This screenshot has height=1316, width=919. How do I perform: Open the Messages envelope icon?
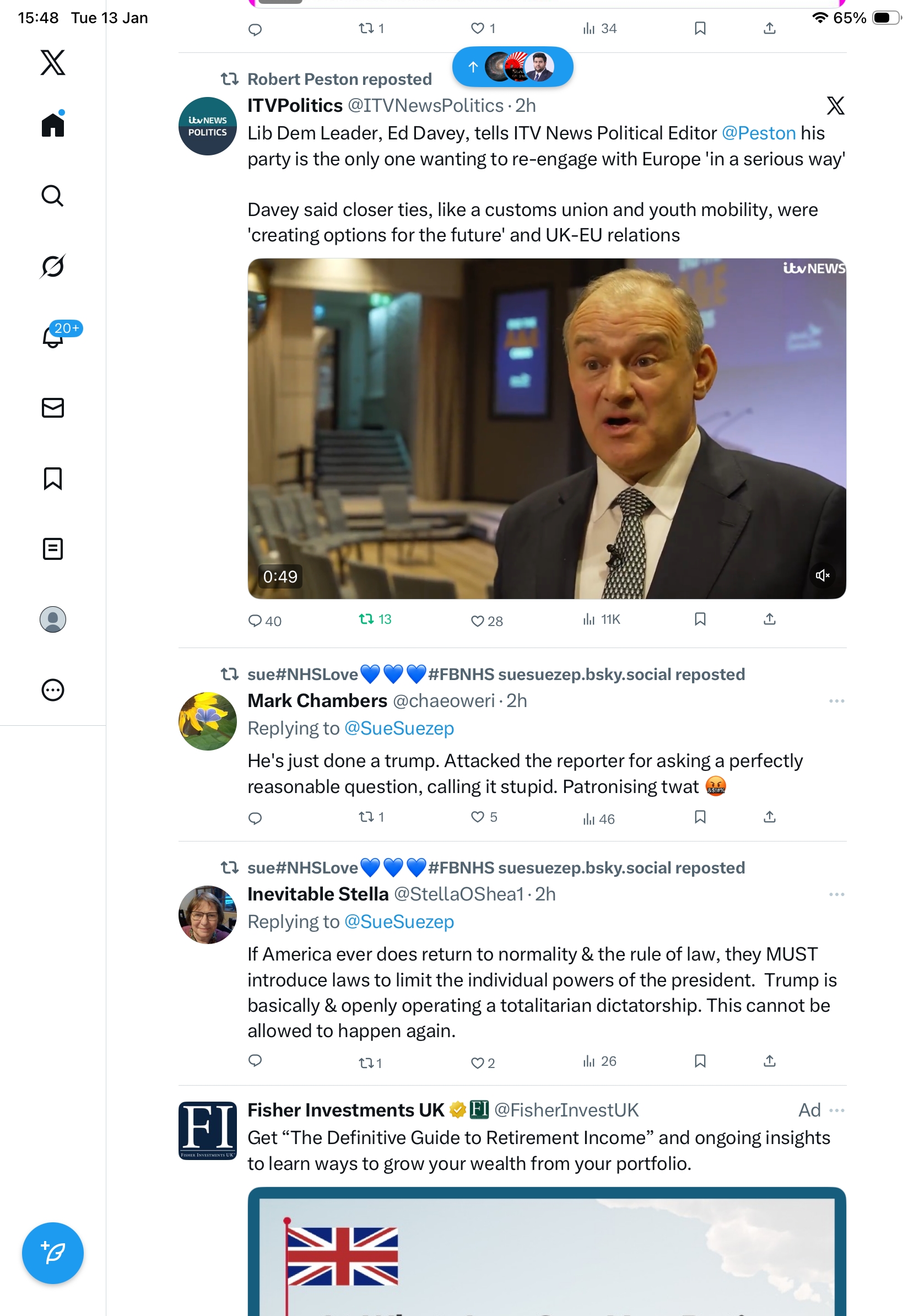click(53, 407)
